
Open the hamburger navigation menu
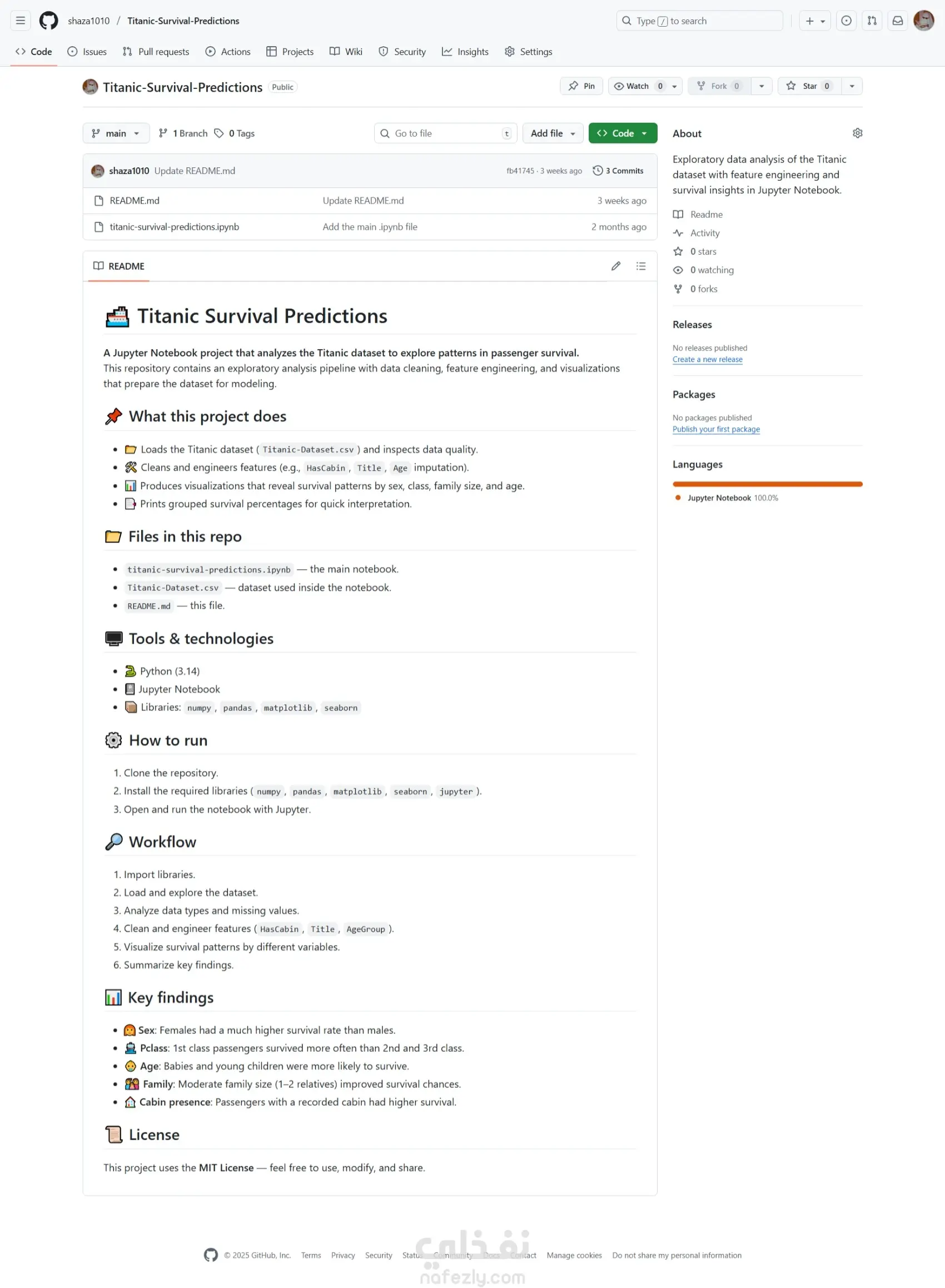[21, 21]
